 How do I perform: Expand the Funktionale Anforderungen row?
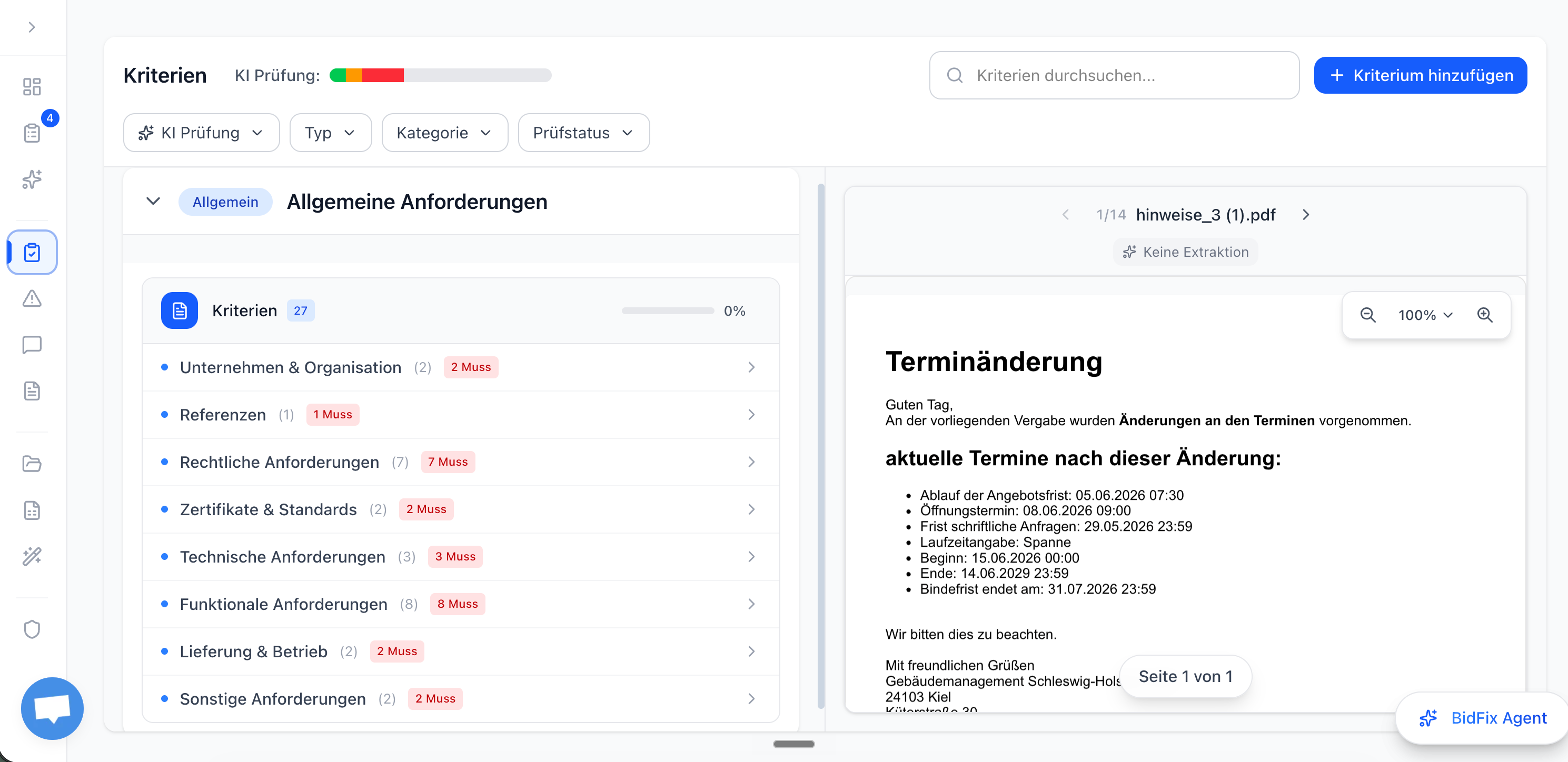pyautogui.click(x=461, y=605)
